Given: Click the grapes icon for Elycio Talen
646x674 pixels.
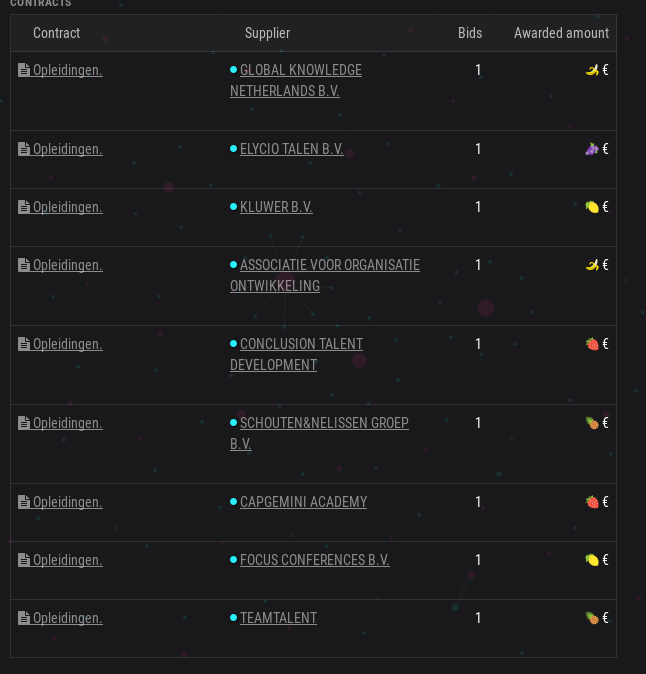Looking at the screenshot, I should [x=592, y=149].
